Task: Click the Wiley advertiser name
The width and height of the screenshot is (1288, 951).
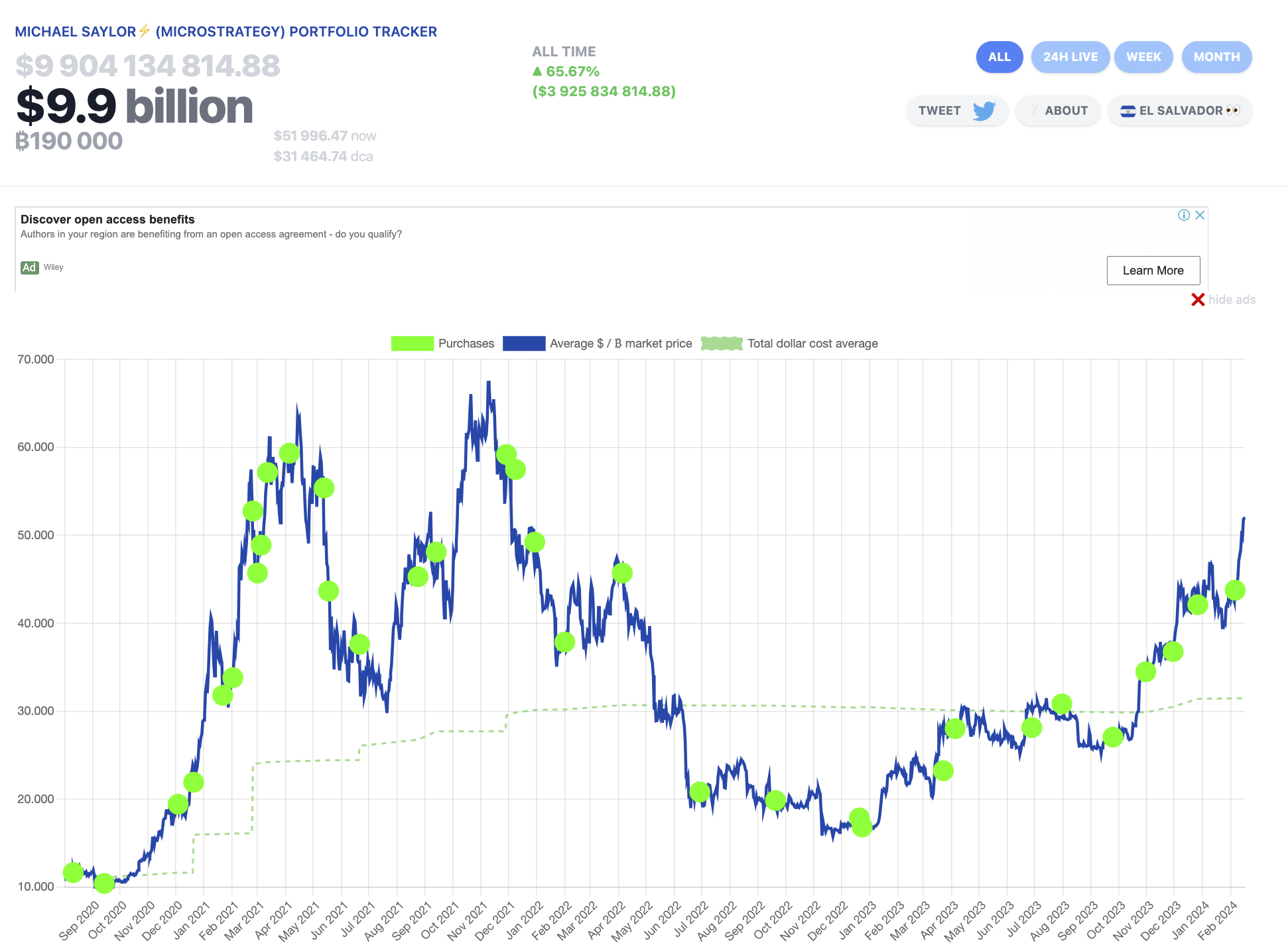Action: (x=54, y=267)
